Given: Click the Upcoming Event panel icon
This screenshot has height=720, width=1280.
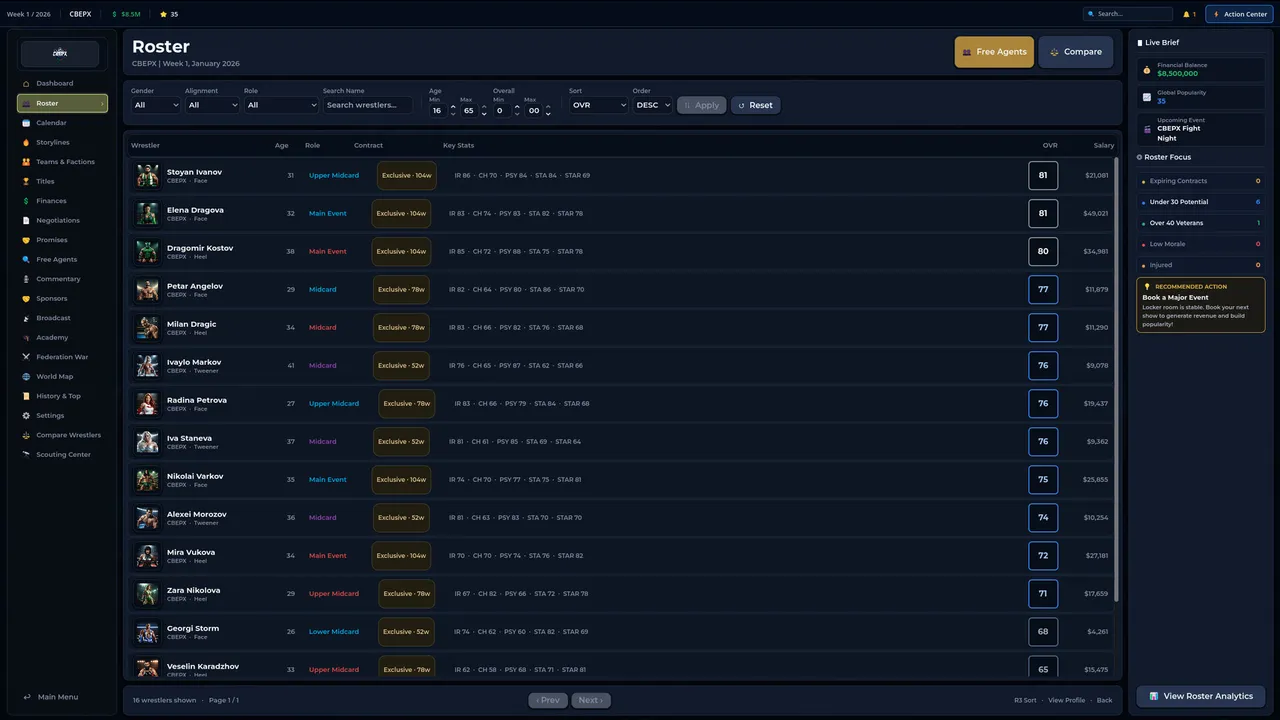Looking at the screenshot, I should (1147, 129).
